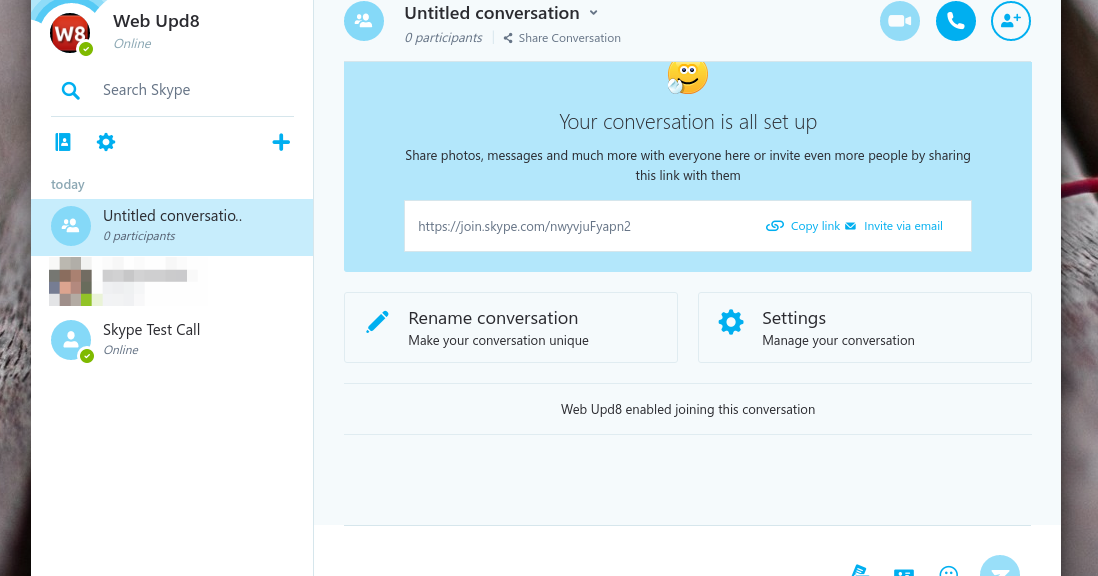Click the Online status under Web Upd8
The width and height of the screenshot is (1098, 576).
[132, 43]
